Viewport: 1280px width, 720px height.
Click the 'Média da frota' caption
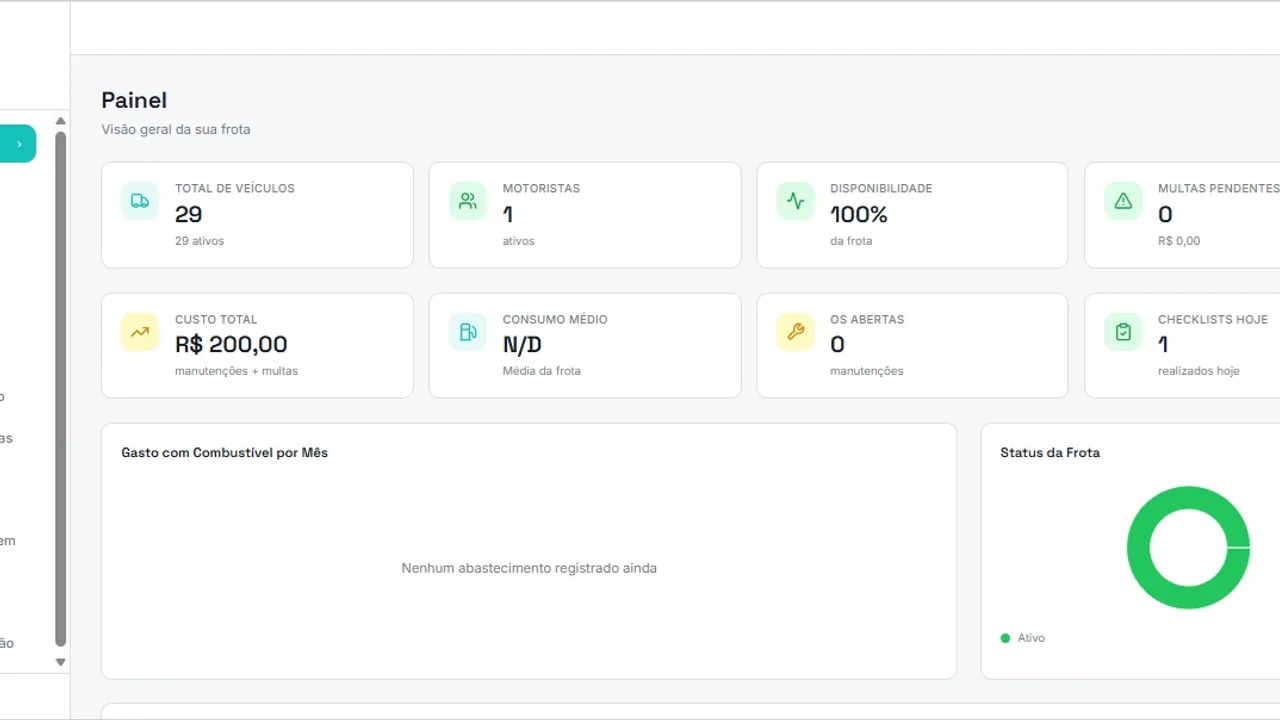(542, 371)
